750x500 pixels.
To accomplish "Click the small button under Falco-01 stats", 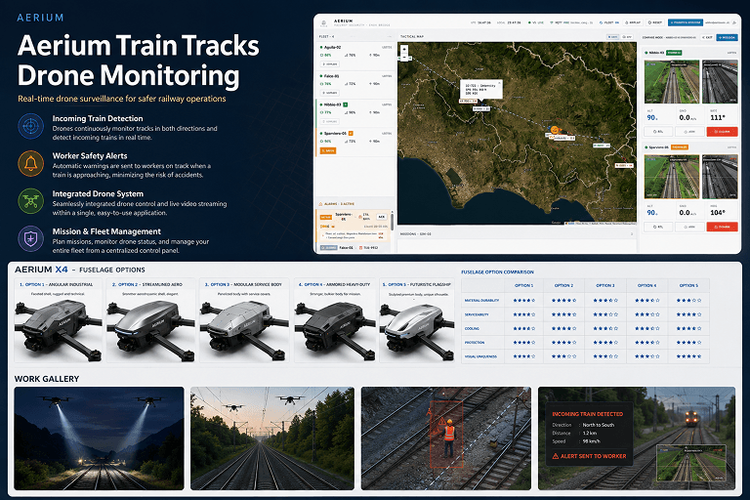I will click(x=330, y=93).
